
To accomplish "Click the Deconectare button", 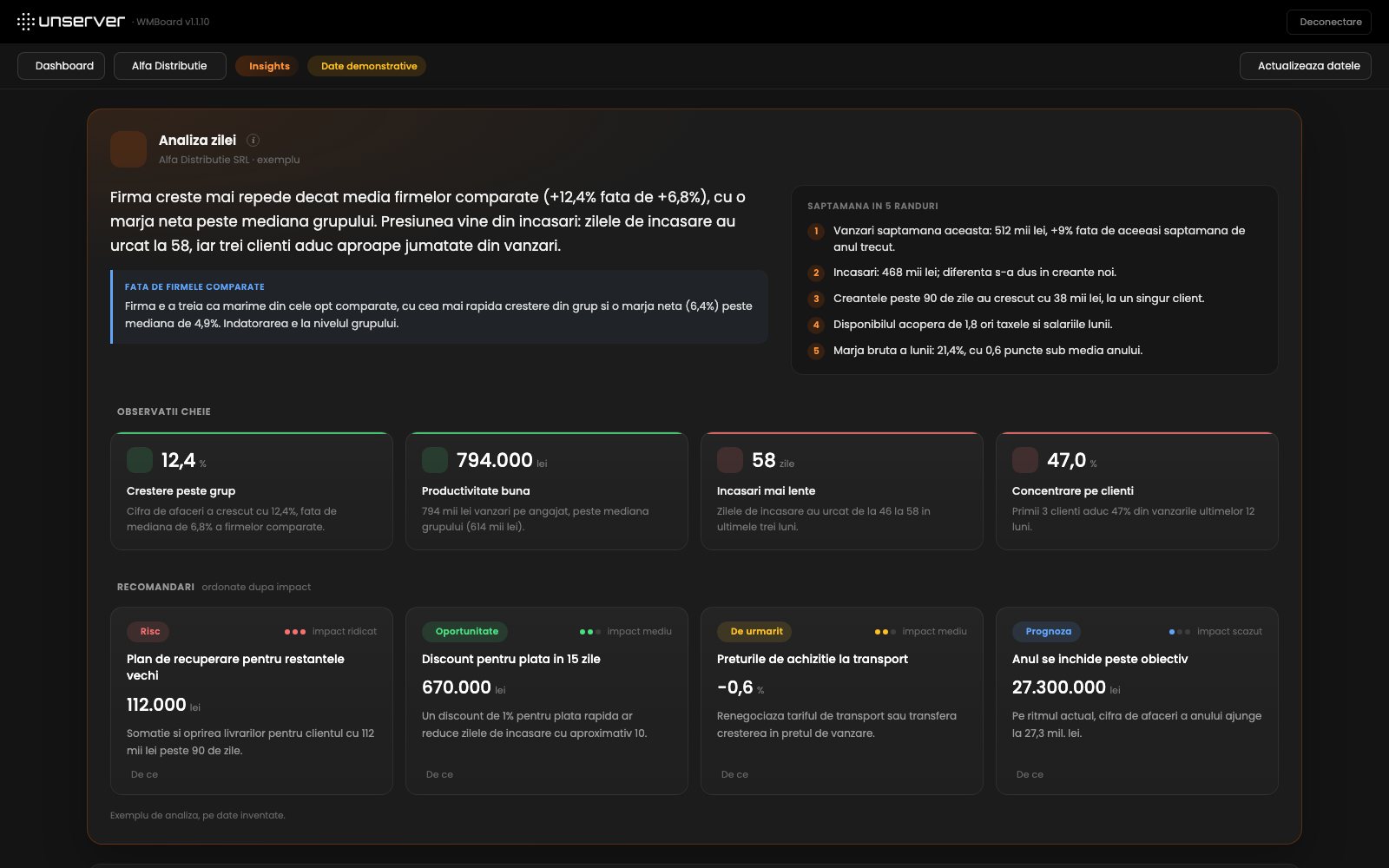I will point(1329,22).
